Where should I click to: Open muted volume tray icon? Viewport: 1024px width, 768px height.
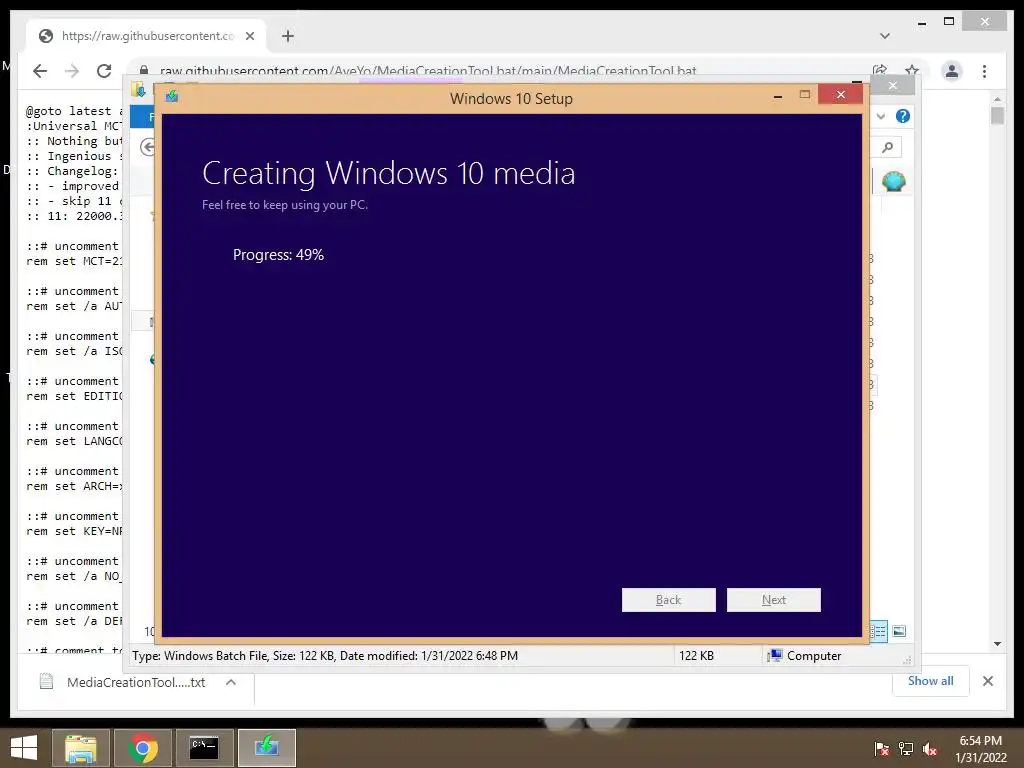pyautogui.click(x=930, y=749)
